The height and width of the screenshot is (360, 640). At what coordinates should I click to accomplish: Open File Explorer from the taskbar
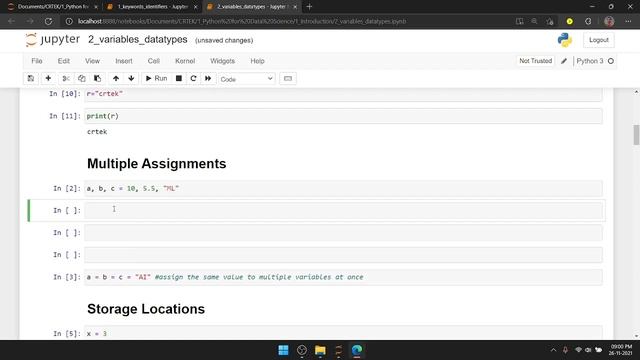[x=320, y=350]
